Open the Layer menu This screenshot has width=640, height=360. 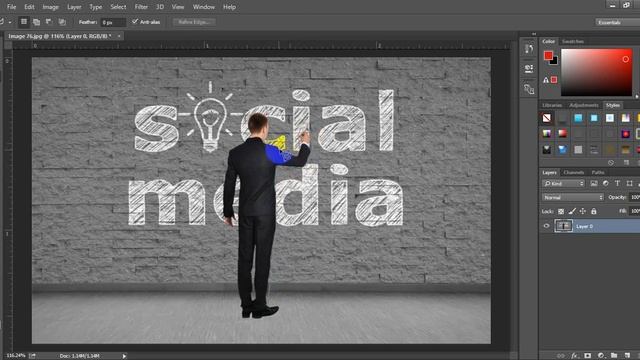pos(74,7)
